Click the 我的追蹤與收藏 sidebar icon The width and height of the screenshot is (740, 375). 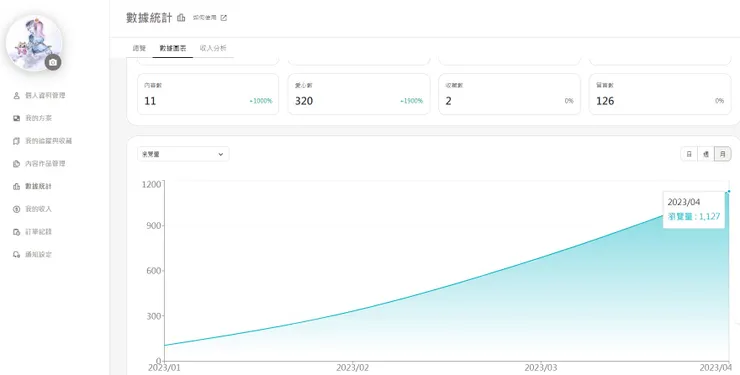pos(17,141)
